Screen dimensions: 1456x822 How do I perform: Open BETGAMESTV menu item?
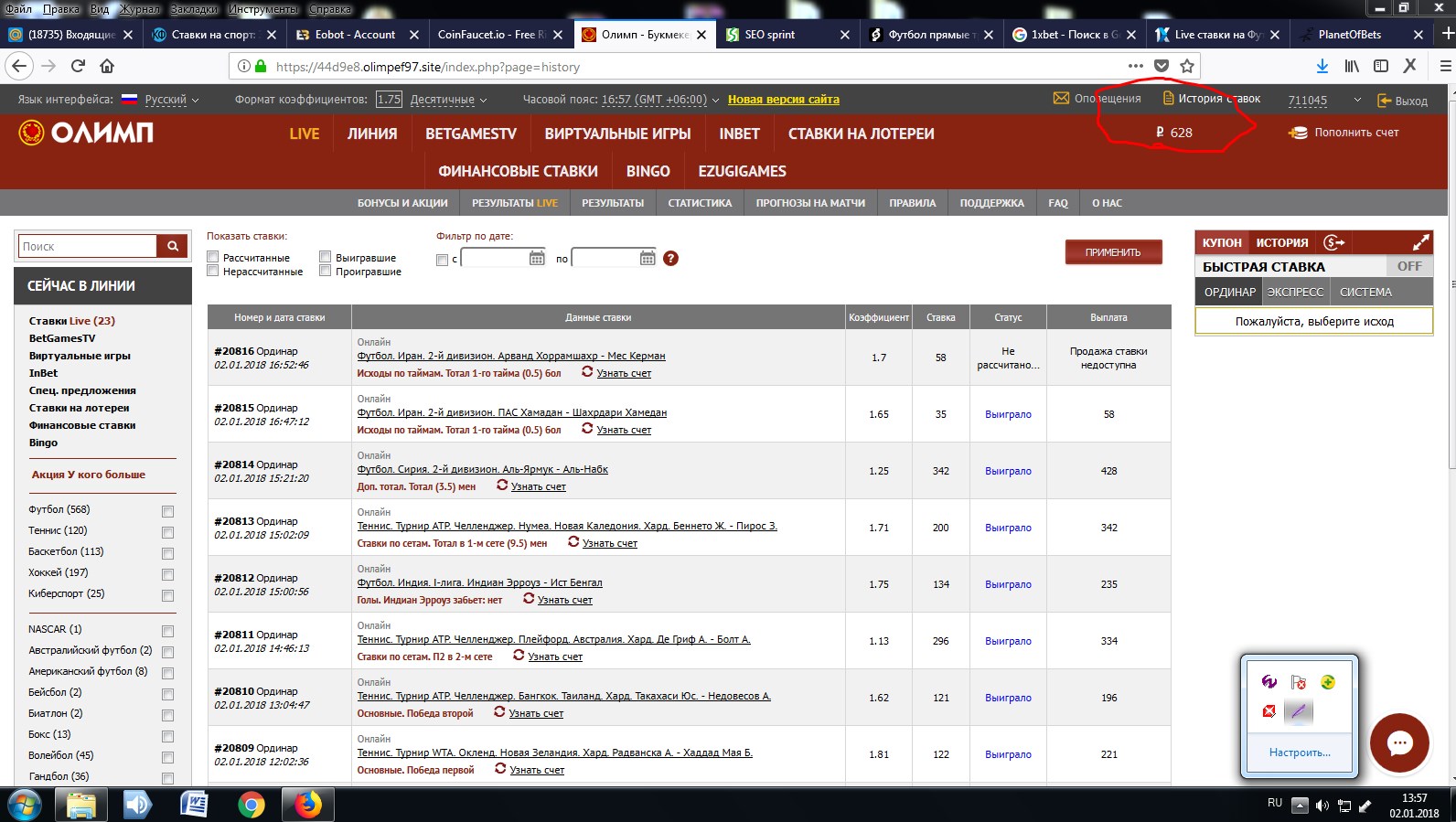(x=471, y=133)
